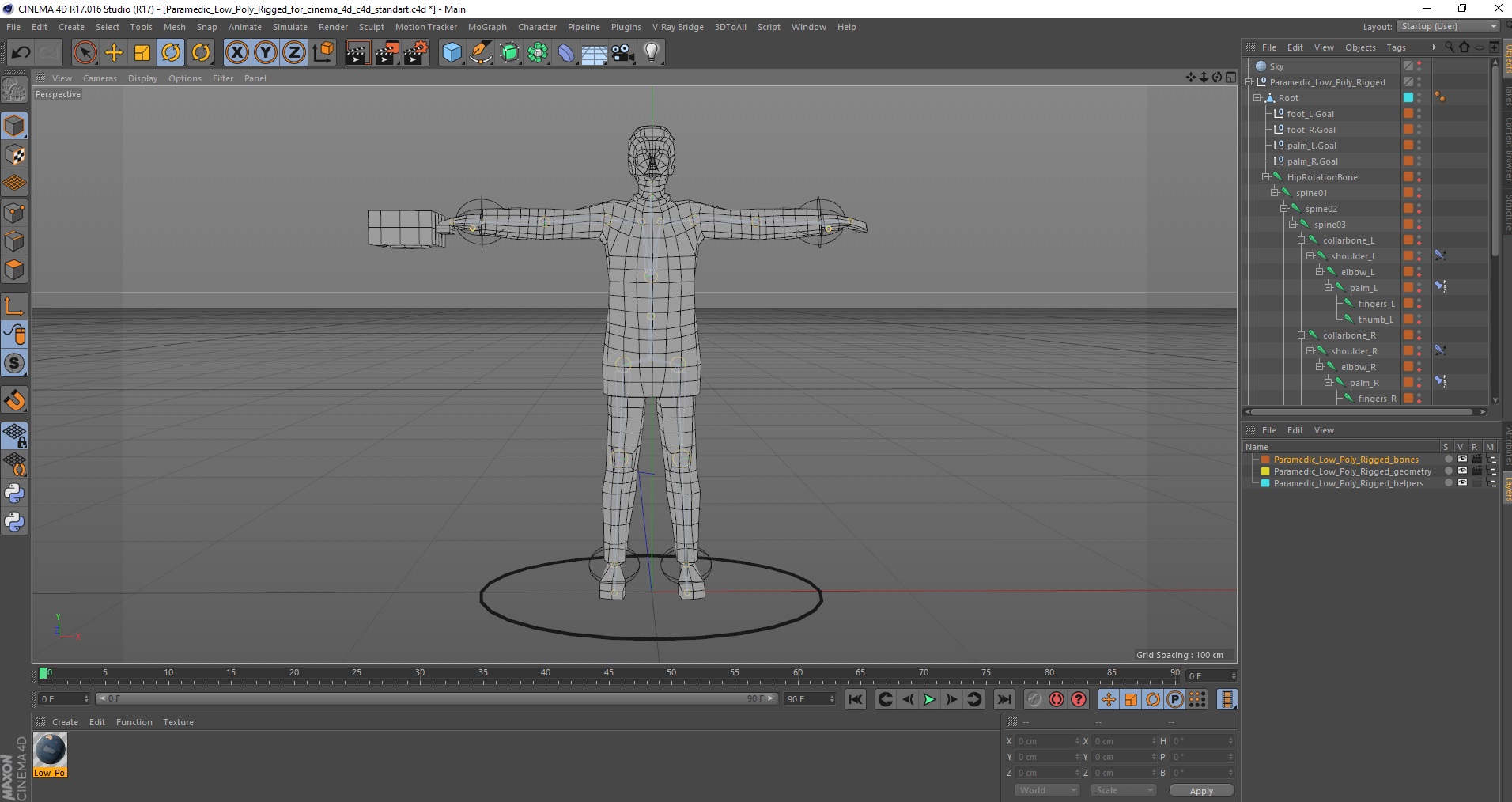Click the Sky object visibility dots

1419,66
